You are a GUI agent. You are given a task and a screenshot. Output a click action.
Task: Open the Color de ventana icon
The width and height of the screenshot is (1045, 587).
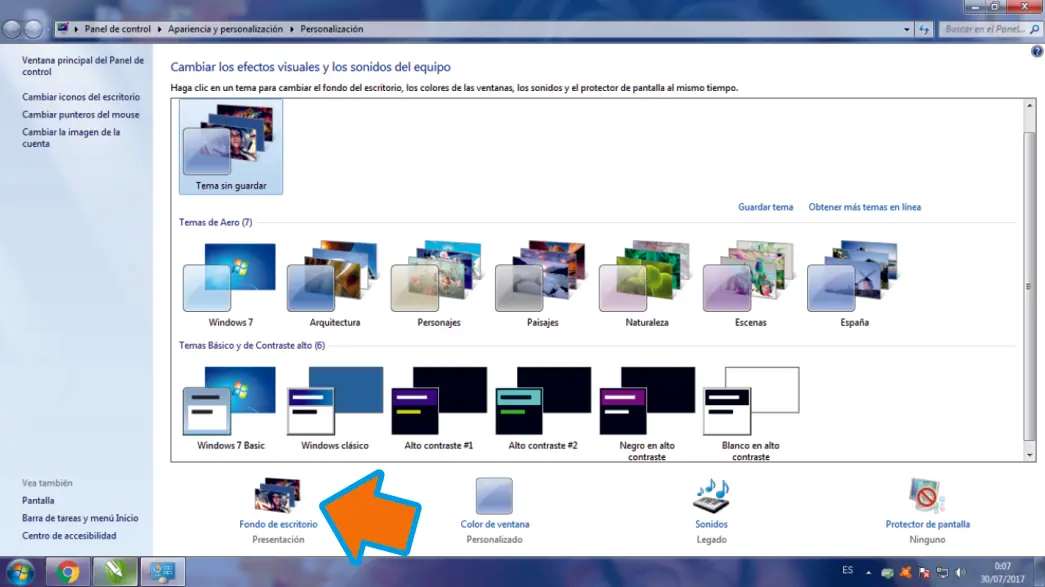click(x=494, y=496)
